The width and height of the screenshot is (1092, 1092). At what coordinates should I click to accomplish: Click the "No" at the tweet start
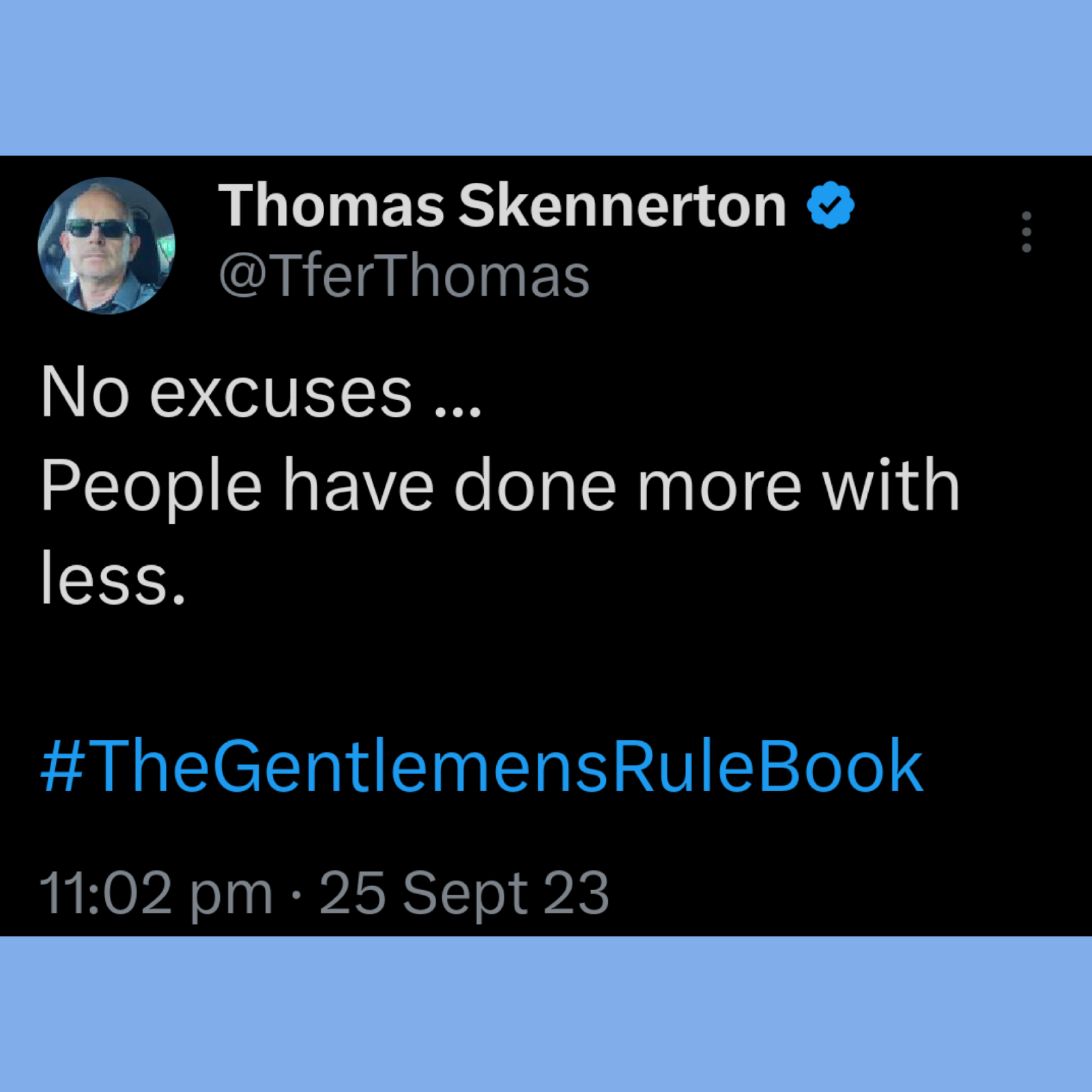[85, 392]
